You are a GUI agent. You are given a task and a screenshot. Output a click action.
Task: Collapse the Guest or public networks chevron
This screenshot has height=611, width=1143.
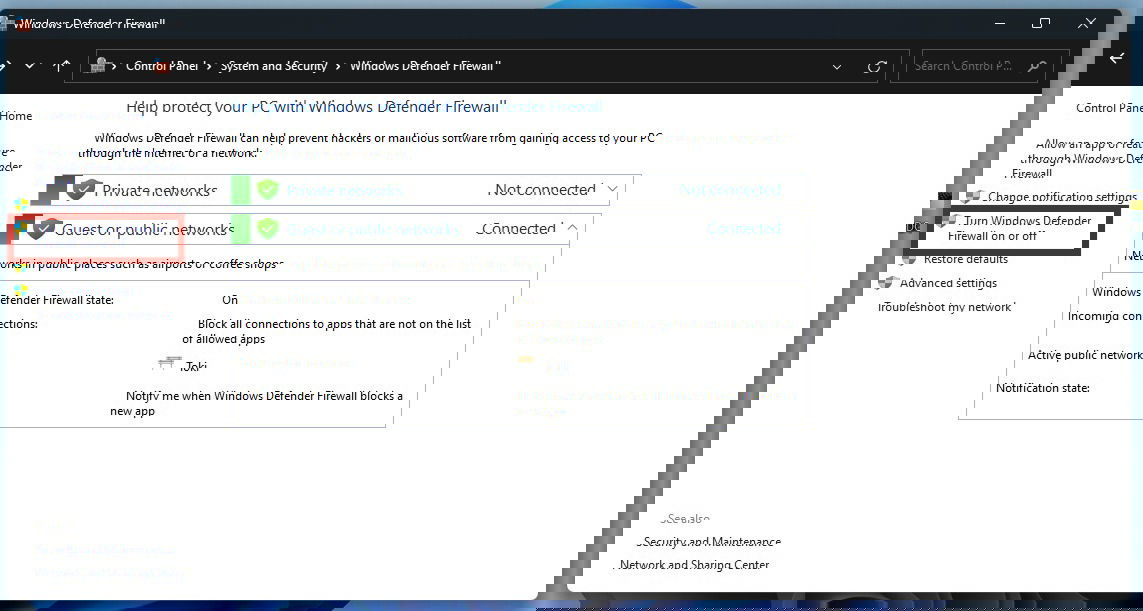(572, 228)
